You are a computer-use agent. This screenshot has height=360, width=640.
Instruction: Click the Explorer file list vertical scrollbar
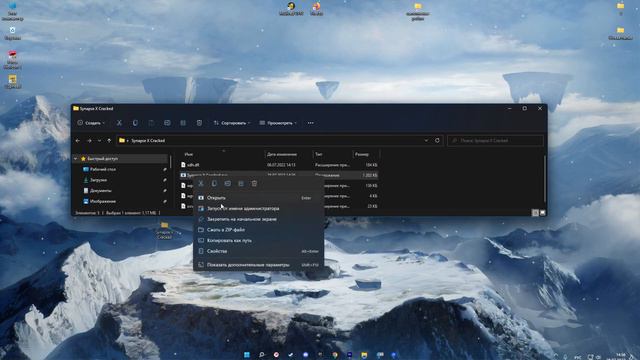coord(544,179)
